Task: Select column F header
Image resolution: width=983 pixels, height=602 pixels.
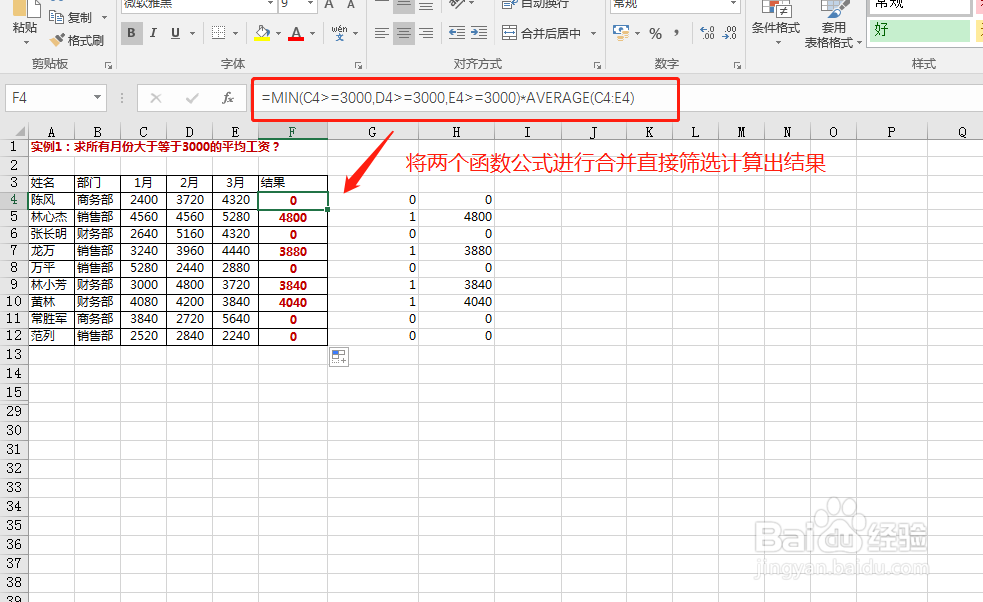Action: coord(293,132)
